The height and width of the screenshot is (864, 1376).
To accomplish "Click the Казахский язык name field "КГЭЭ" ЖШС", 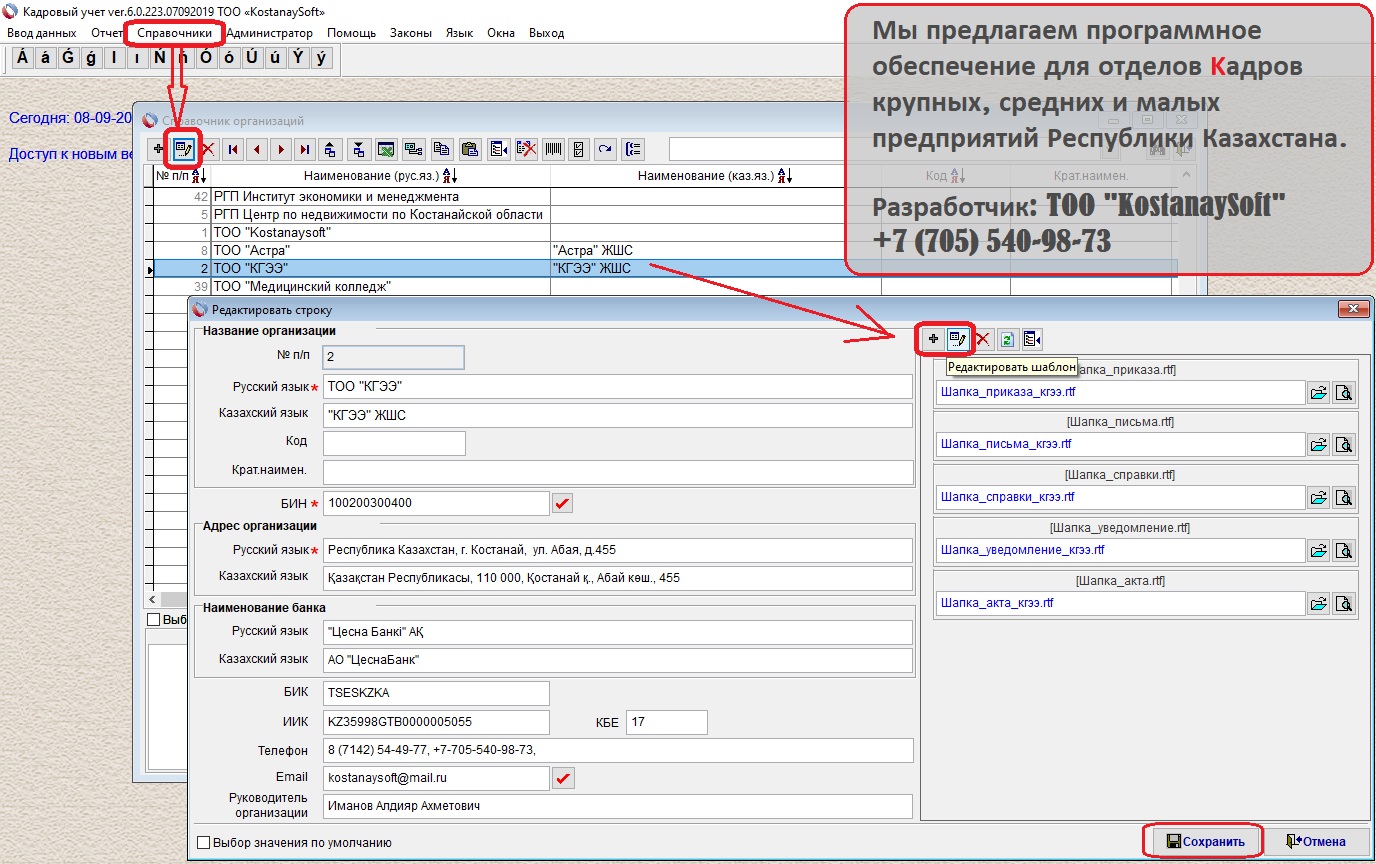I will click(x=618, y=415).
